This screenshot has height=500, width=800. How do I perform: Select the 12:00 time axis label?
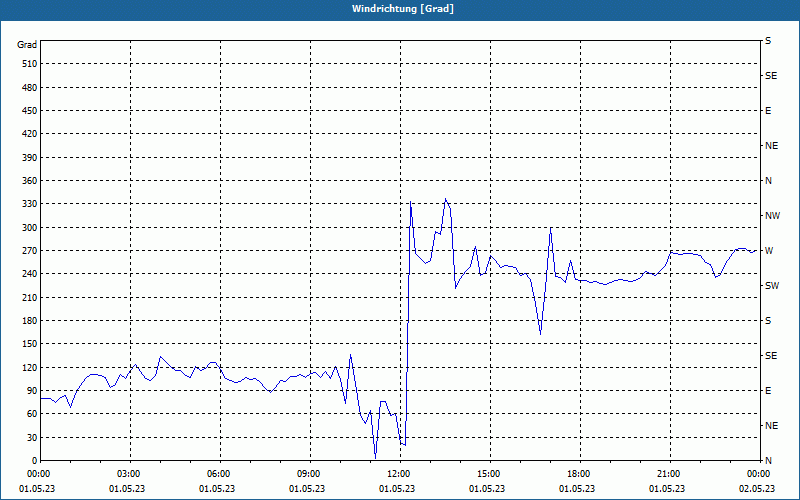[400, 474]
